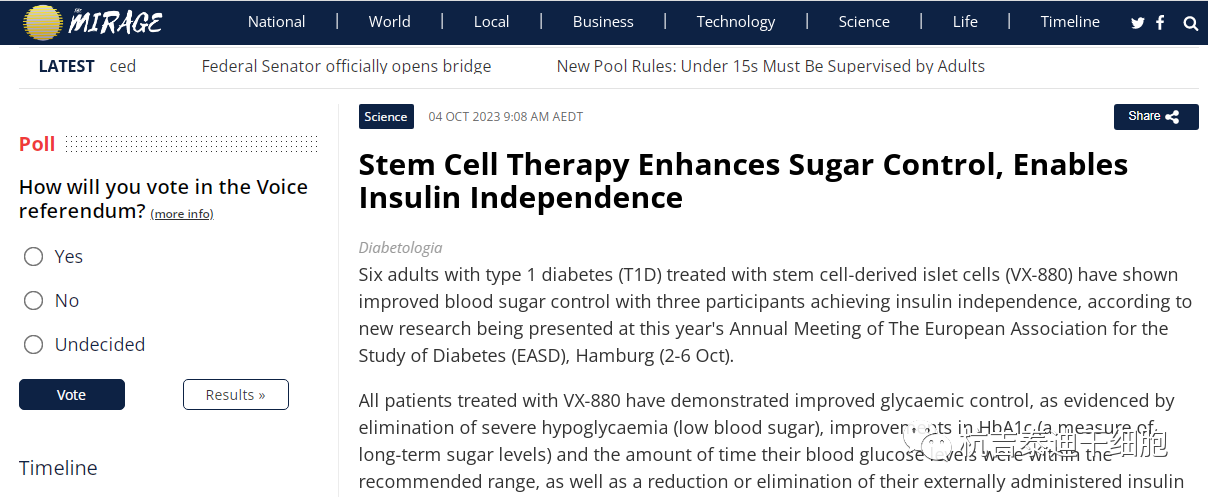
Task: Click the Science category tag
Action: [x=386, y=117]
